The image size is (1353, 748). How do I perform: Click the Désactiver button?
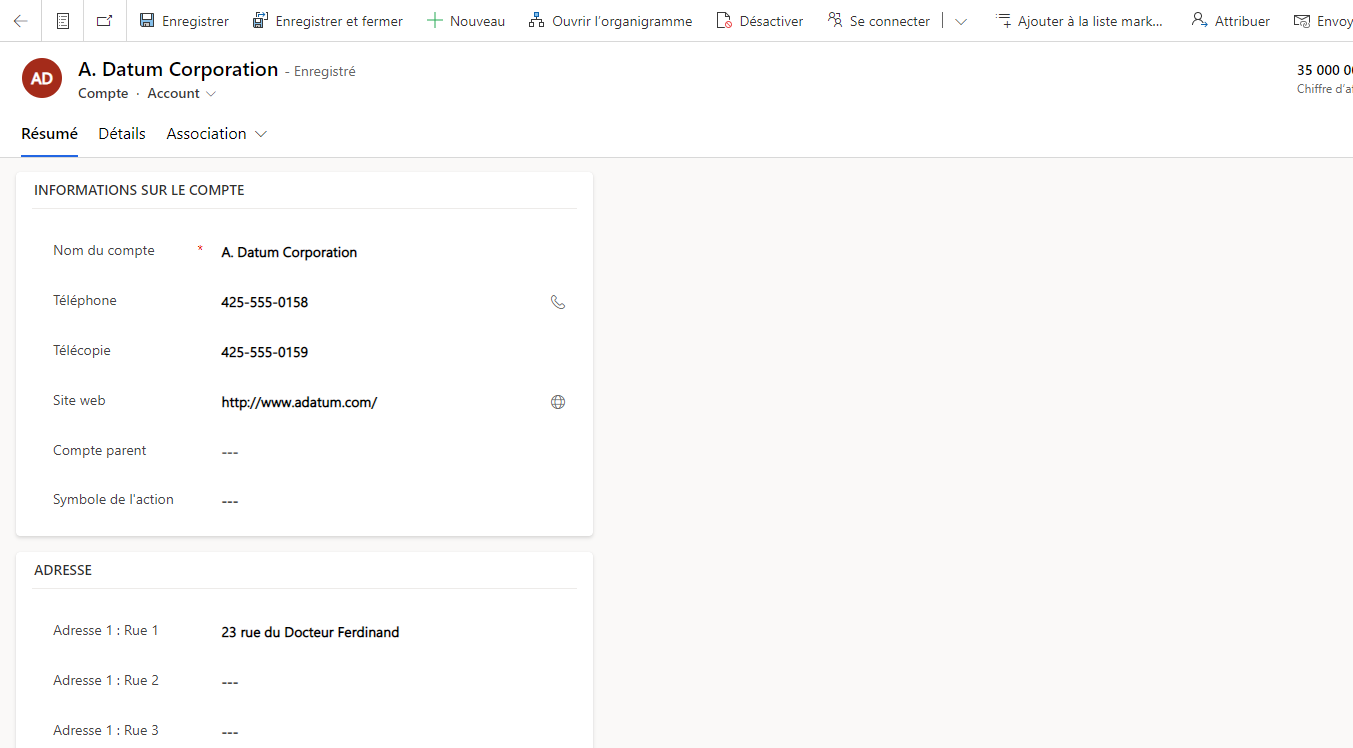[x=760, y=21]
